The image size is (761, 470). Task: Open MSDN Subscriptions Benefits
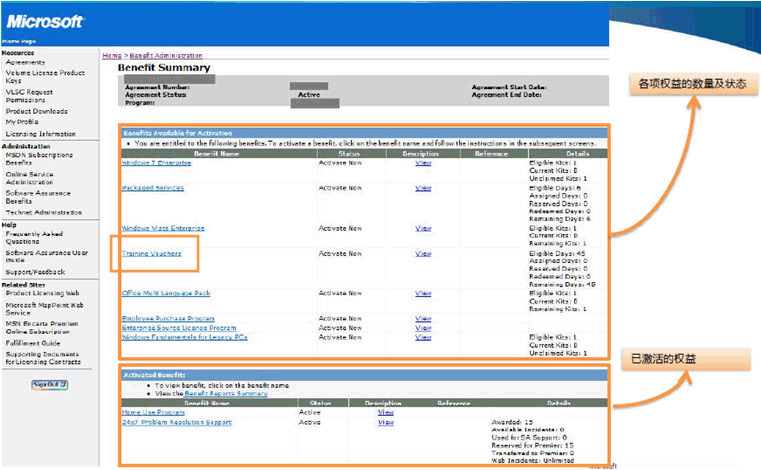[39, 159]
